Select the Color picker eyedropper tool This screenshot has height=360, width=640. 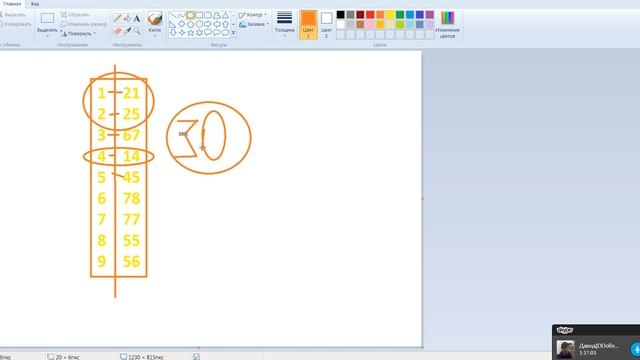click(127, 31)
